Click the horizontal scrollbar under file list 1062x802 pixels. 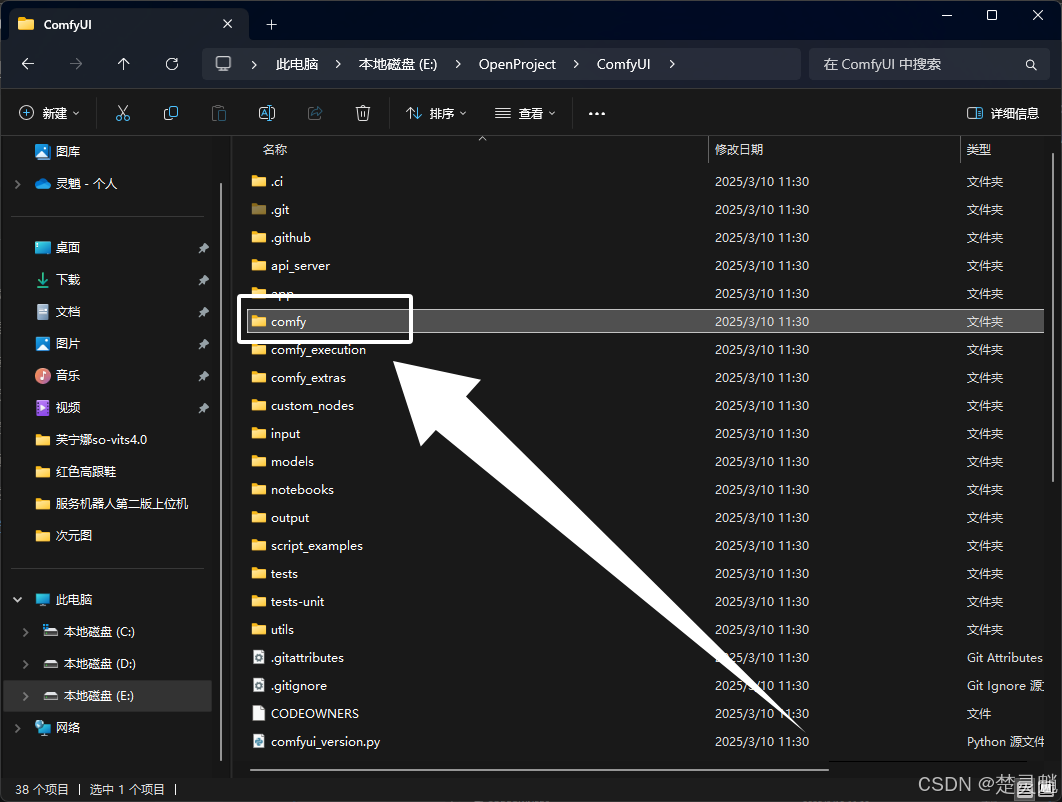[x=538, y=769]
